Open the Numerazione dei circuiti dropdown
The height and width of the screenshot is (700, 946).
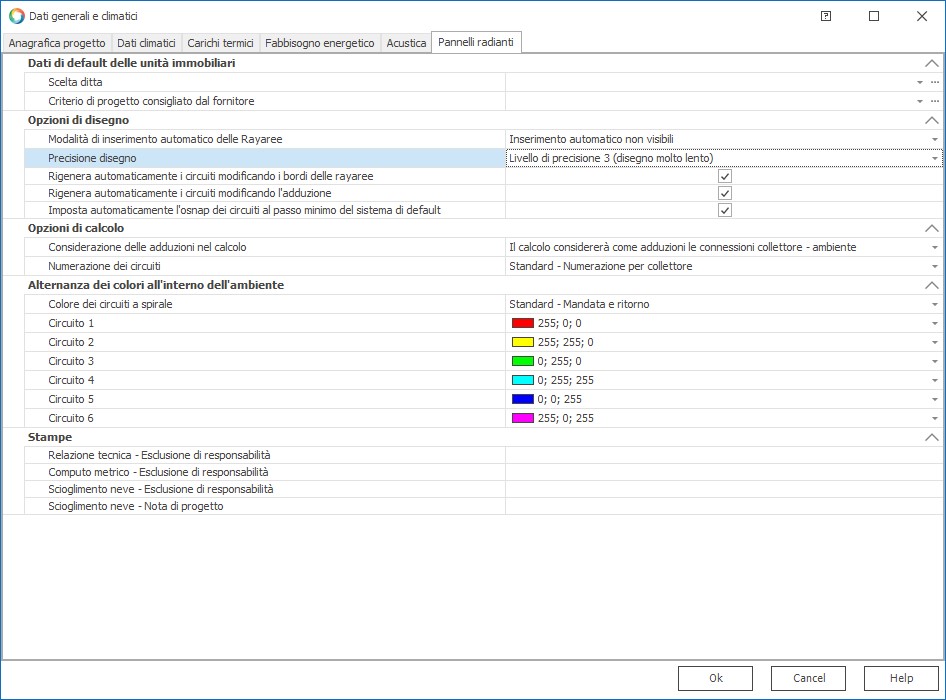(934, 266)
